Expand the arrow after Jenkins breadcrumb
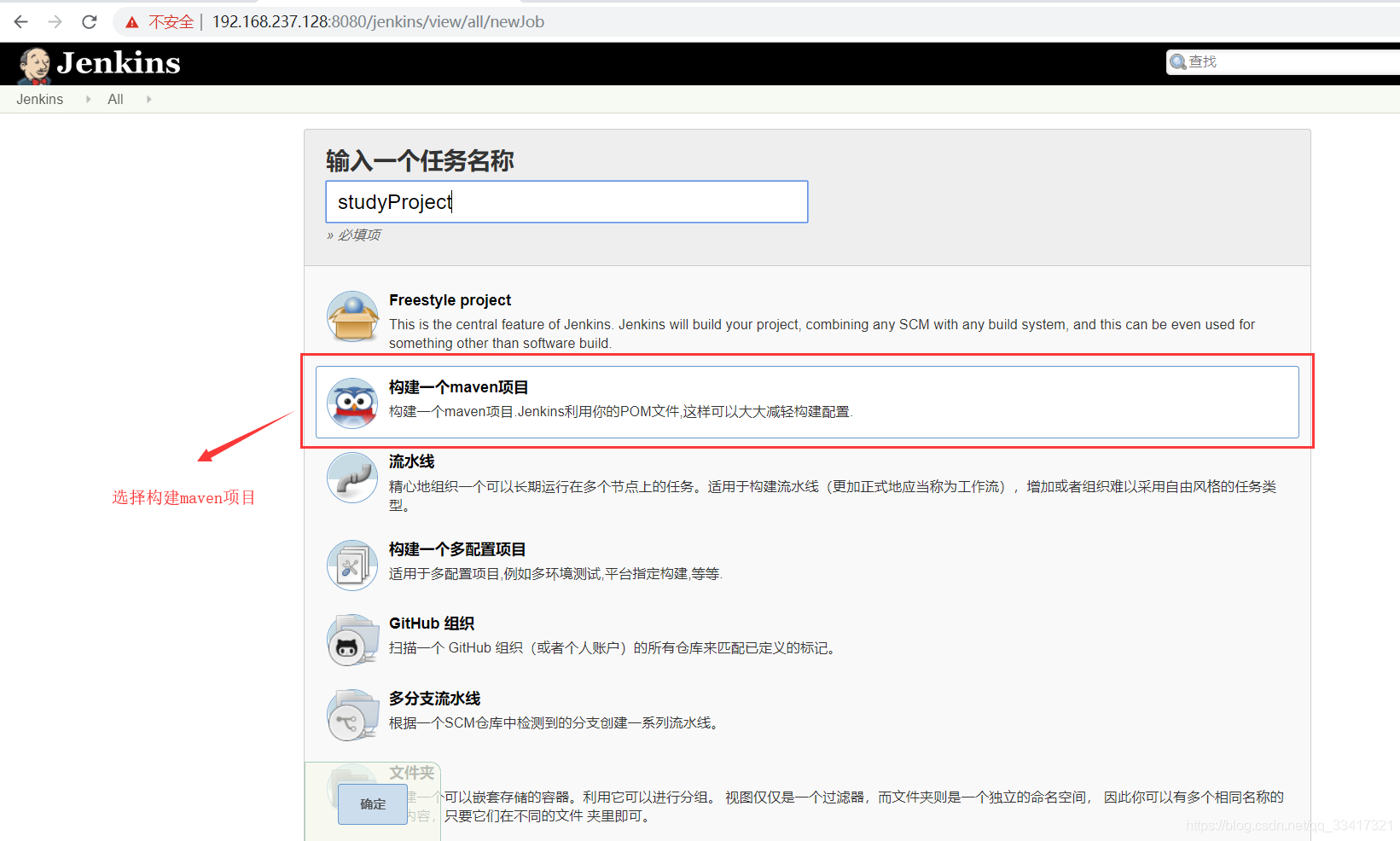Screen dimensions: 1400x841 [x=88, y=99]
